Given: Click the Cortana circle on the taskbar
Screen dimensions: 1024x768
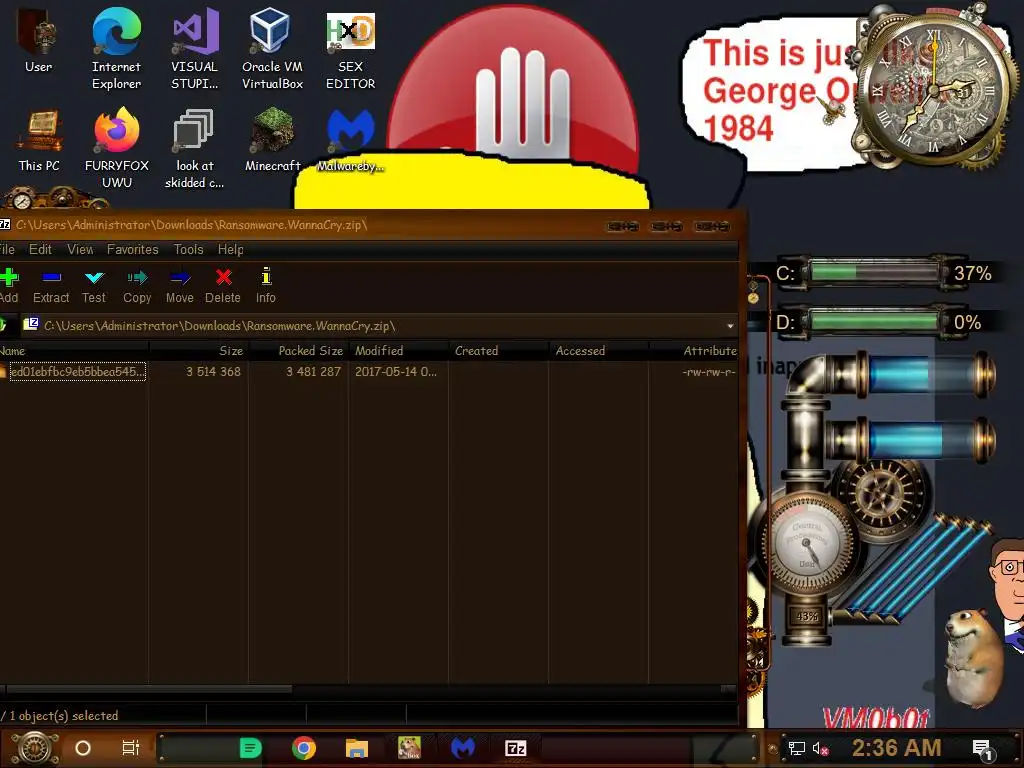Looking at the screenshot, I should tap(83, 748).
